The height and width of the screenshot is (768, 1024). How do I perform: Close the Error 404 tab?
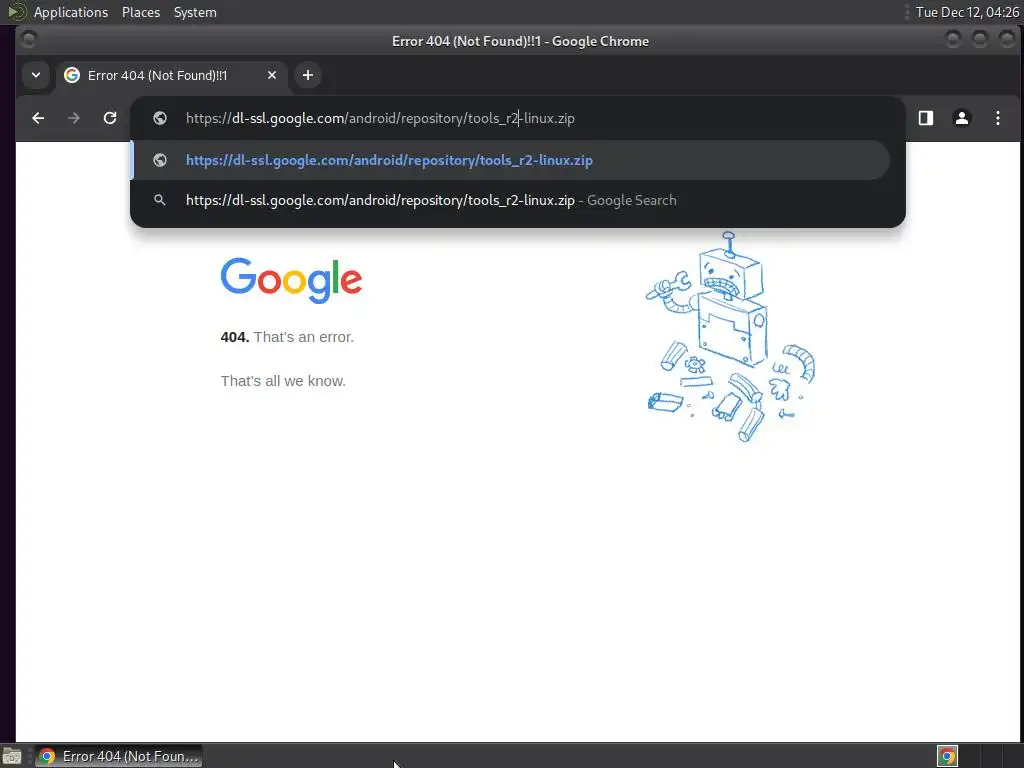272,75
